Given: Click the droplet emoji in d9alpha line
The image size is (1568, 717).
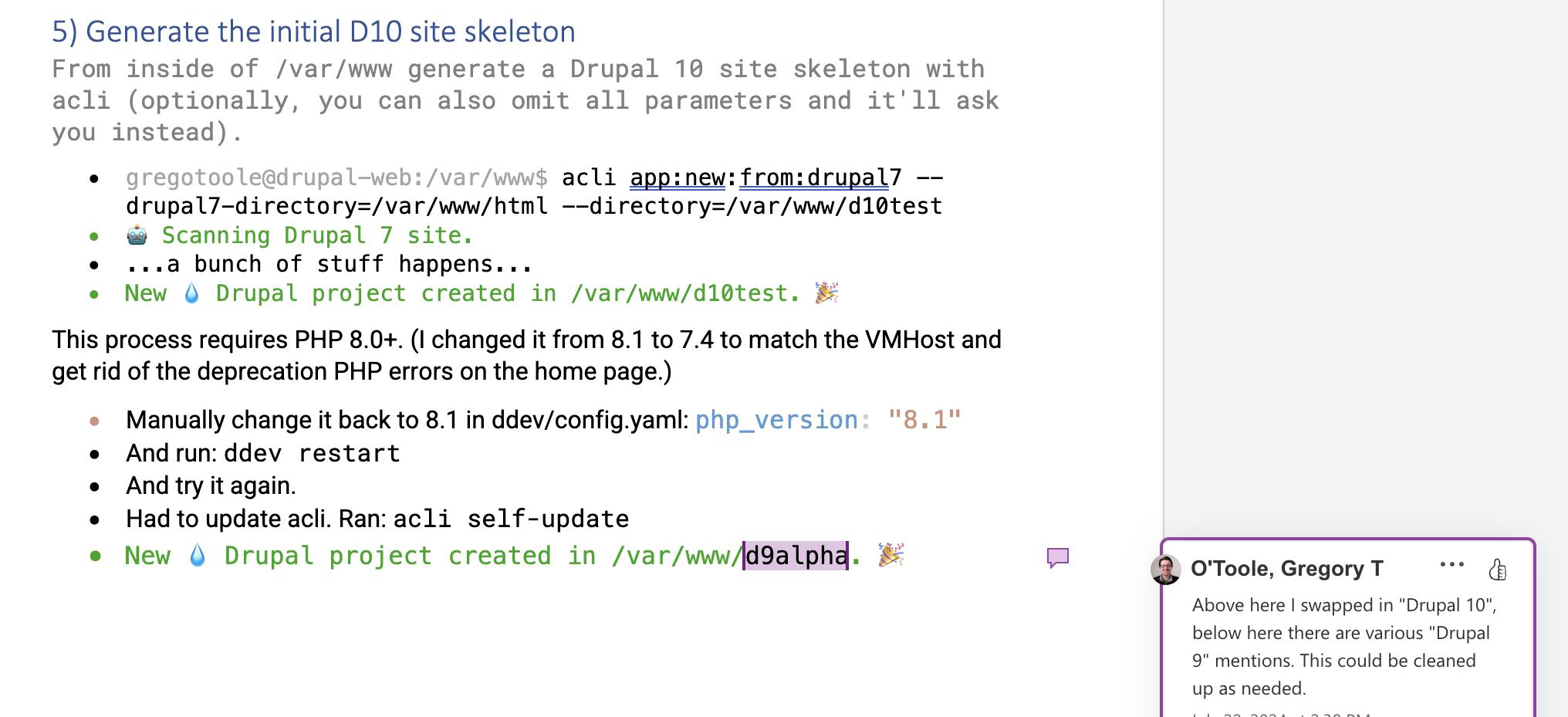Looking at the screenshot, I should (x=198, y=556).
